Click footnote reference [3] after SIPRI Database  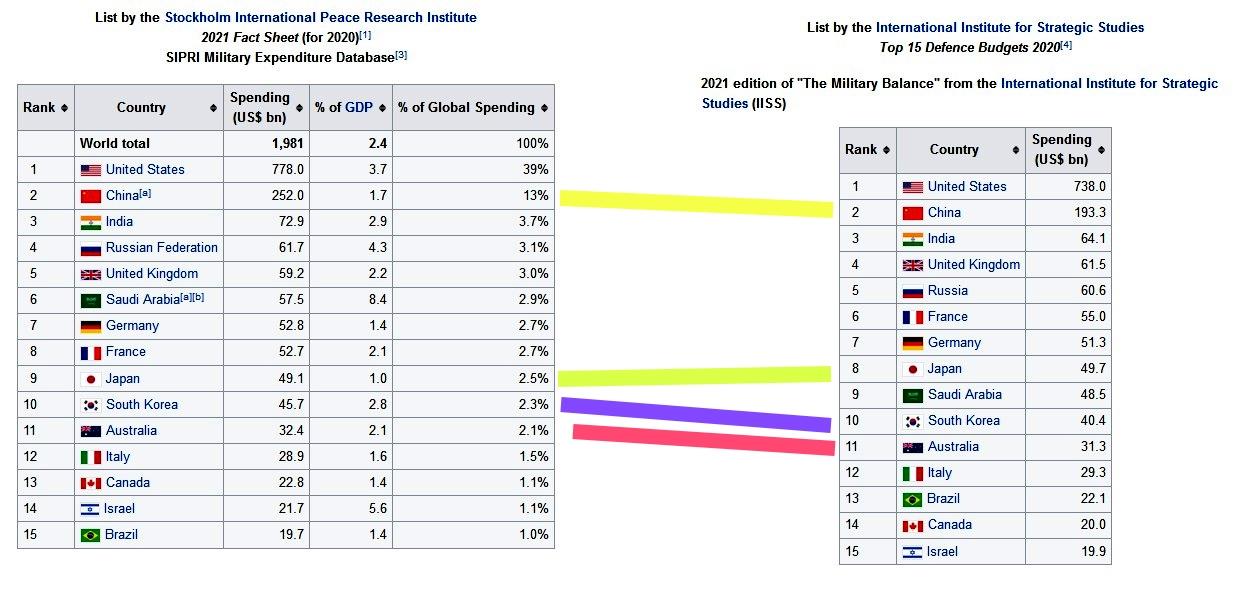click(401, 55)
